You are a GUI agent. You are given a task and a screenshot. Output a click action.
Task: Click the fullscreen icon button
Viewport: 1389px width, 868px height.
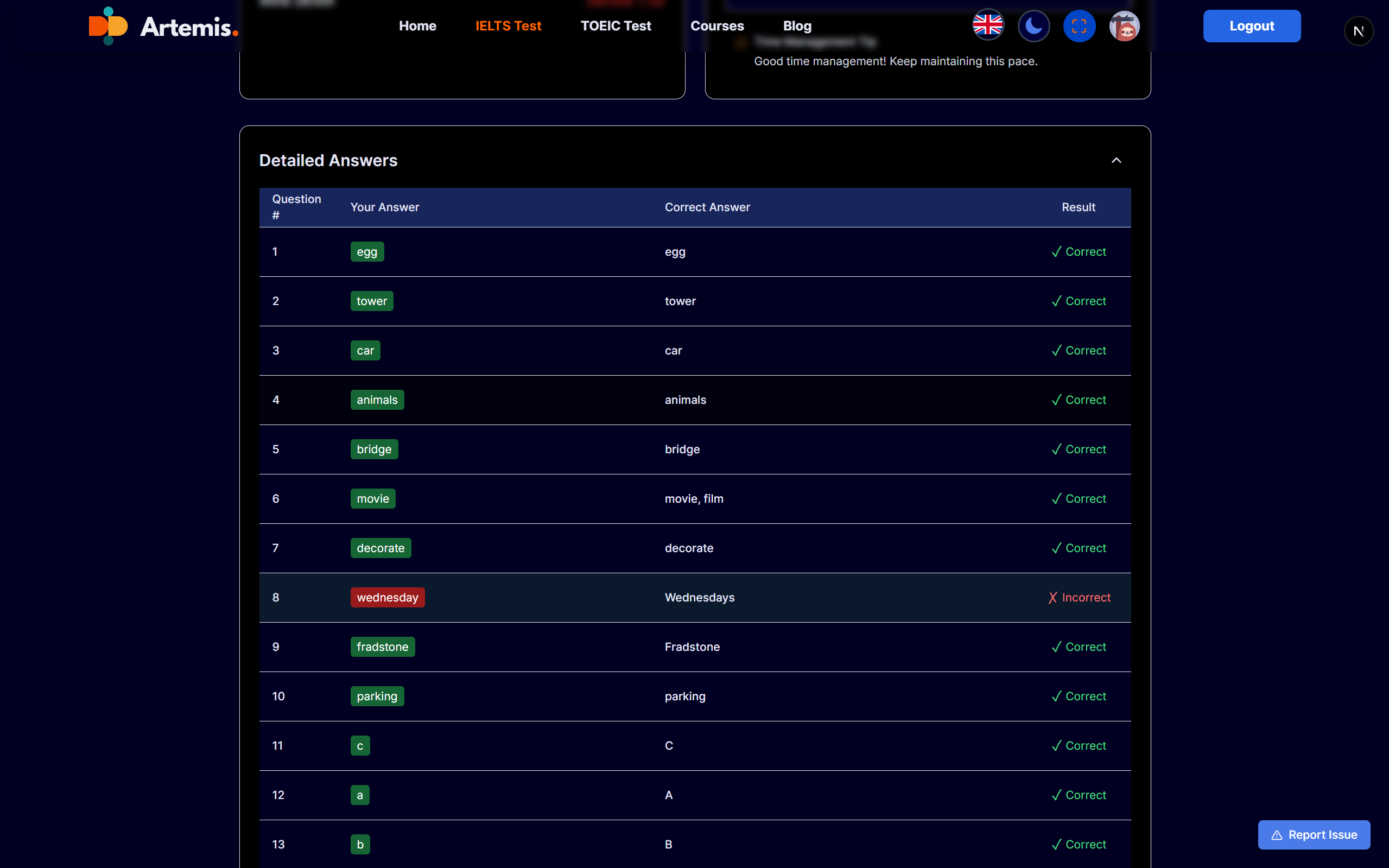pyautogui.click(x=1079, y=26)
